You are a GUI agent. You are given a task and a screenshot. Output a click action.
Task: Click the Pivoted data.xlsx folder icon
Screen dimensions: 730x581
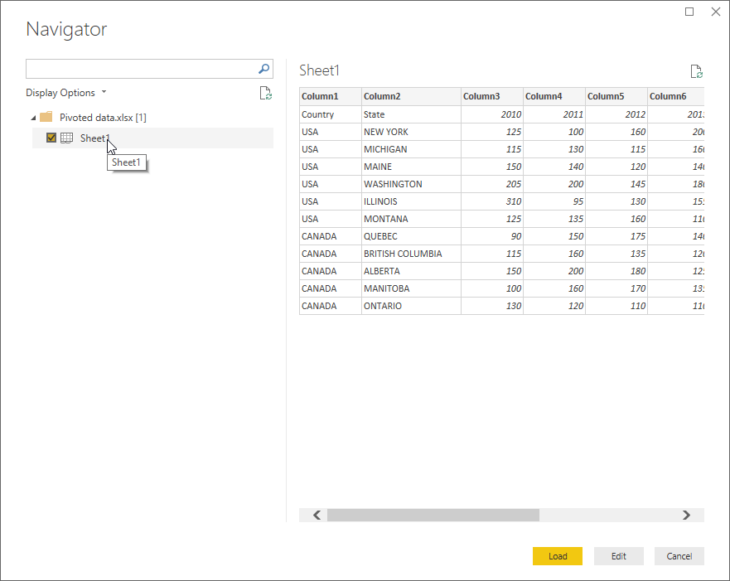[x=46, y=117]
